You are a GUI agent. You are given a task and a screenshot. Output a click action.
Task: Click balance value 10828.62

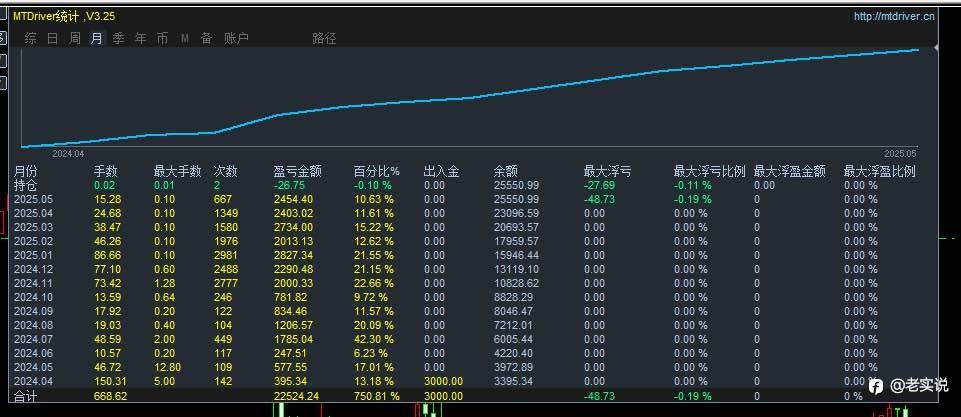pos(516,283)
